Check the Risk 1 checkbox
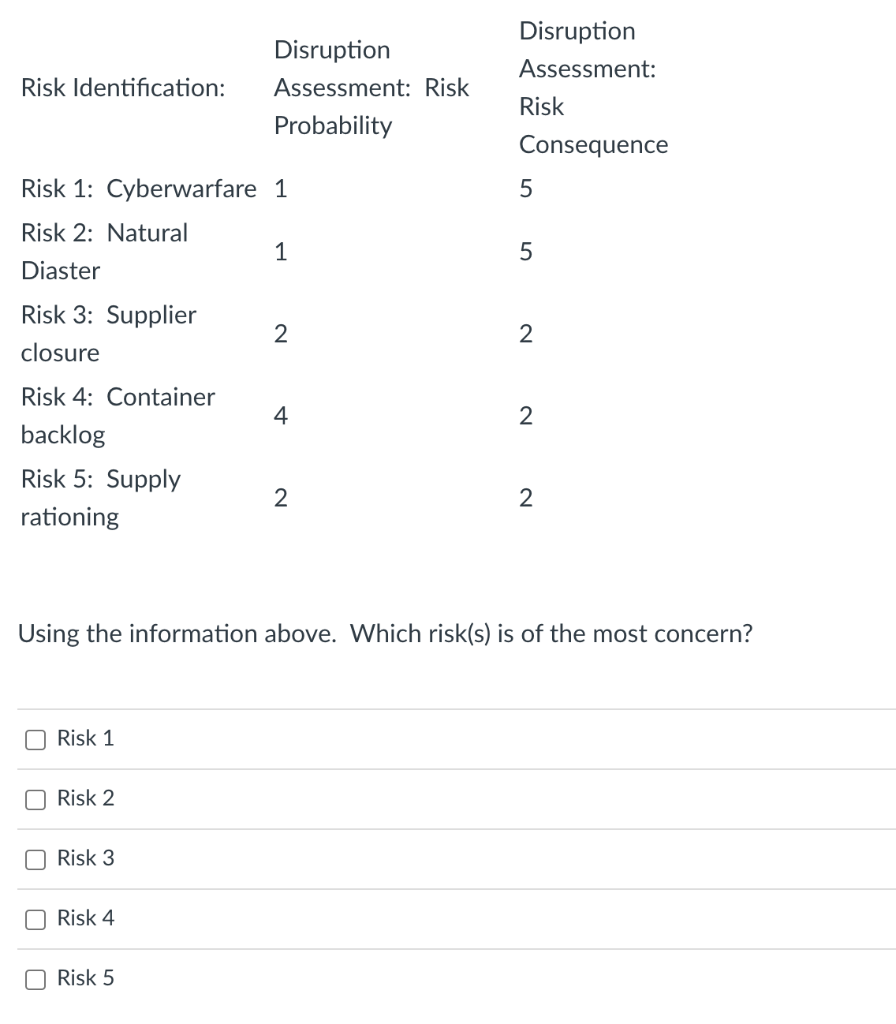The width and height of the screenshot is (896, 1024). (x=35, y=738)
